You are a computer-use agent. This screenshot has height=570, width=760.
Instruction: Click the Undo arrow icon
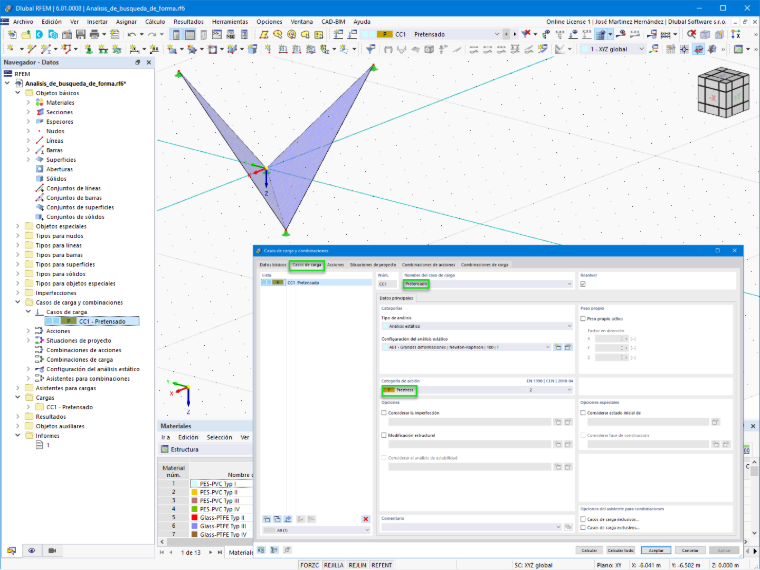pos(131,34)
